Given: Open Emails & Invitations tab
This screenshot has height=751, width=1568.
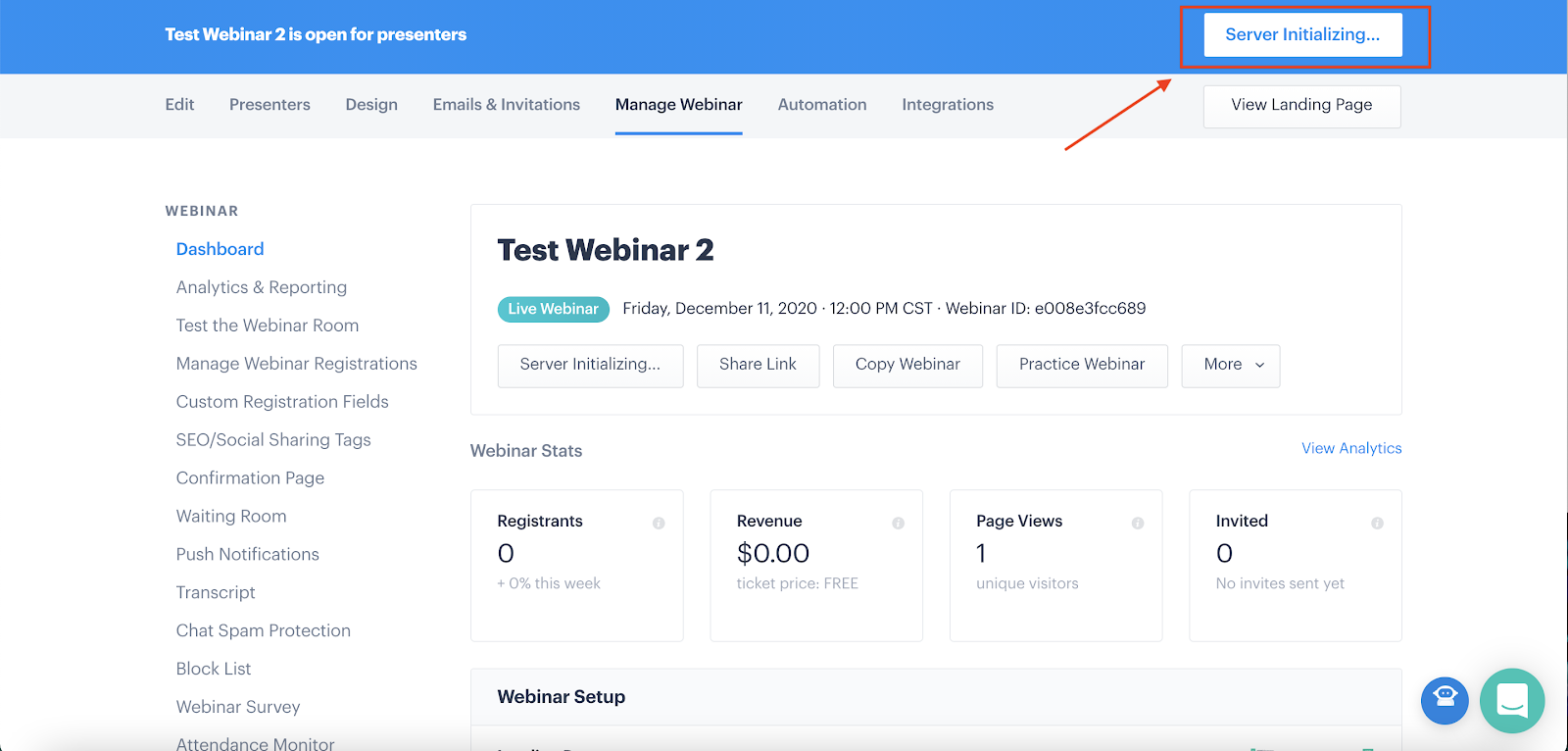Looking at the screenshot, I should pos(507,105).
